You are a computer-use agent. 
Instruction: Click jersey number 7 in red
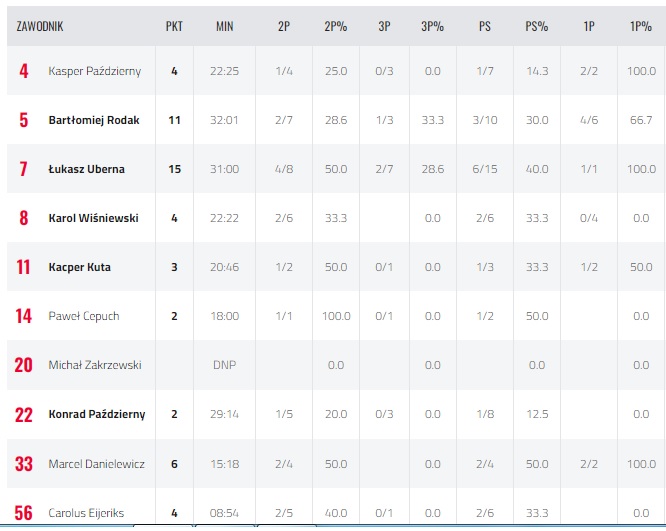(x=24, y=169)
